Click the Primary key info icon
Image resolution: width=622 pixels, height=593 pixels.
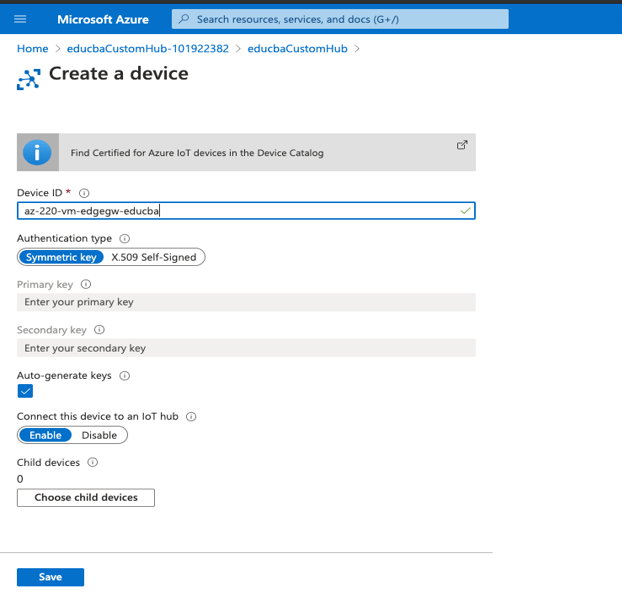pyautogui.click(x=86, y=284)
